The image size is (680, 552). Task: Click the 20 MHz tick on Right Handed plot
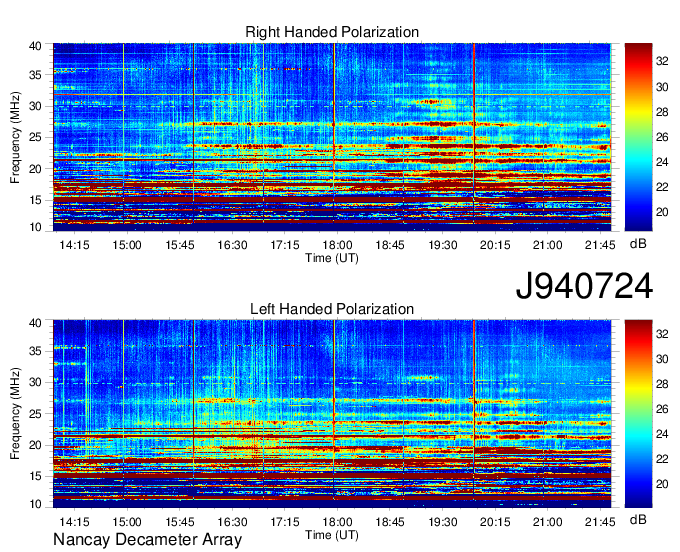pyautogui.click(x=35, y=169)
